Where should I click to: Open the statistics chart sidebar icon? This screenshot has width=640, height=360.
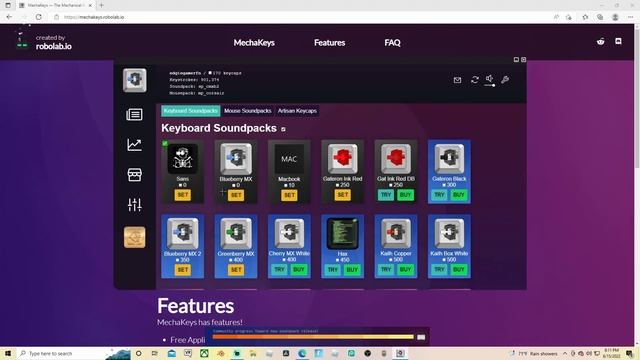pyautogui.click(x=134, y=144)
